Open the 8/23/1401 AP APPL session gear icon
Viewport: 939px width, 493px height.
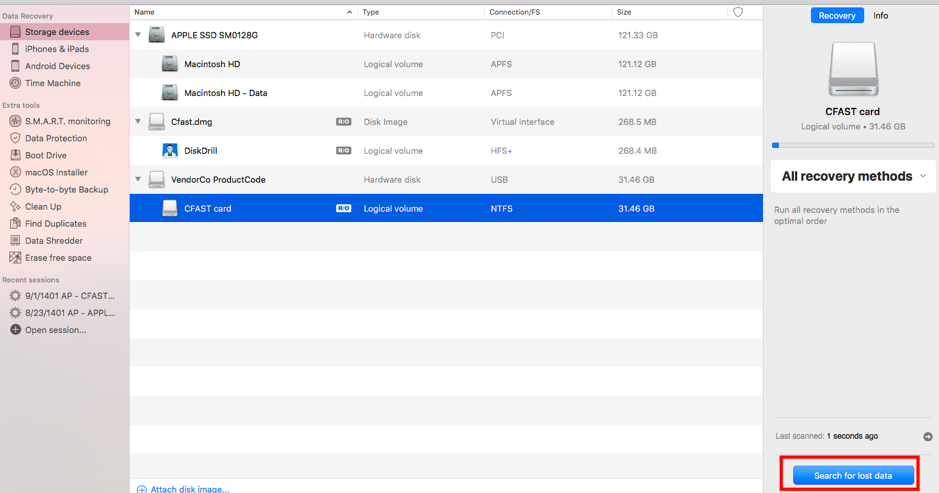click(x=15, y=313)
